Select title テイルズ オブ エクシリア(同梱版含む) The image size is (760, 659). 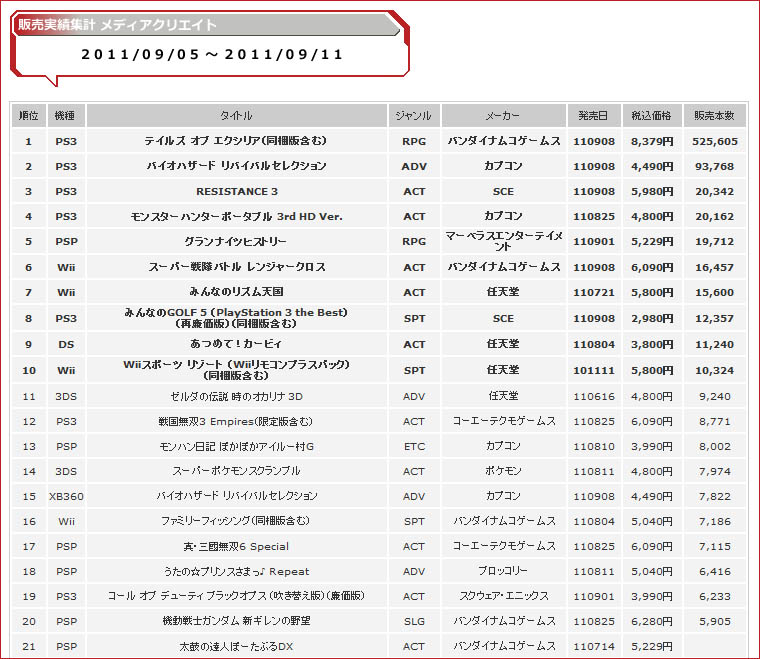[x=236, y=141]
